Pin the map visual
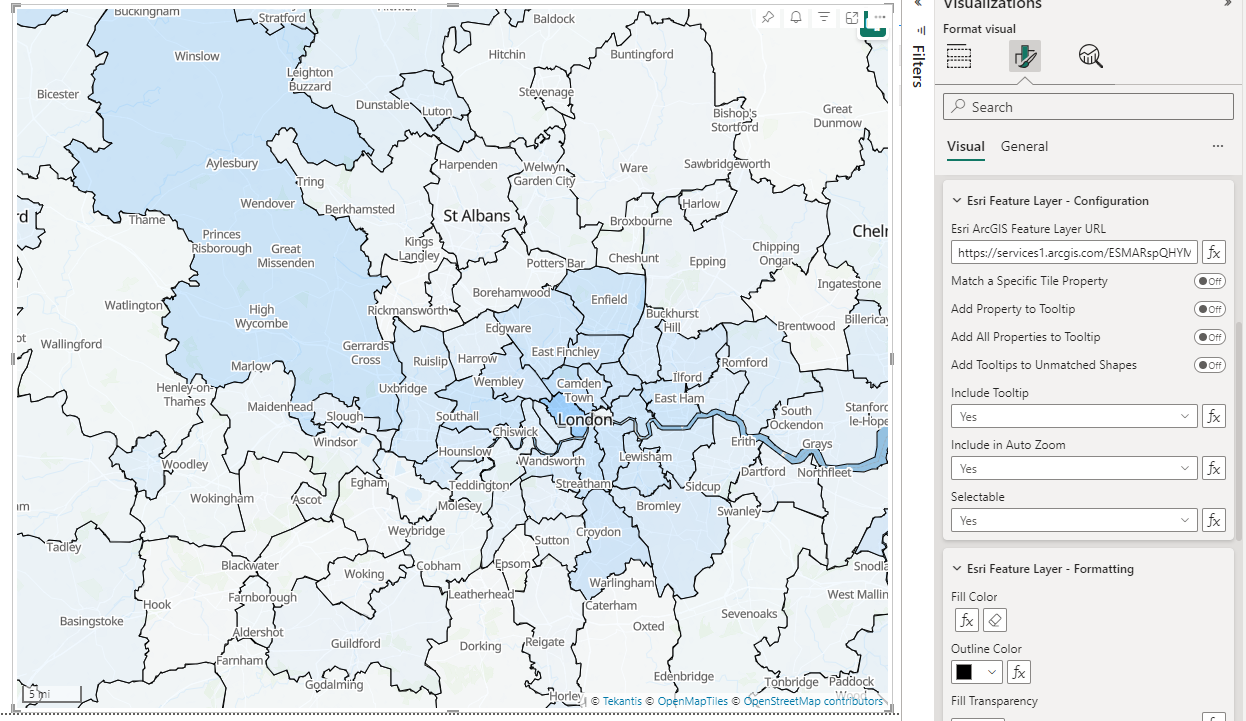This screenshot has height=721, width=1246. coord(768,17)
